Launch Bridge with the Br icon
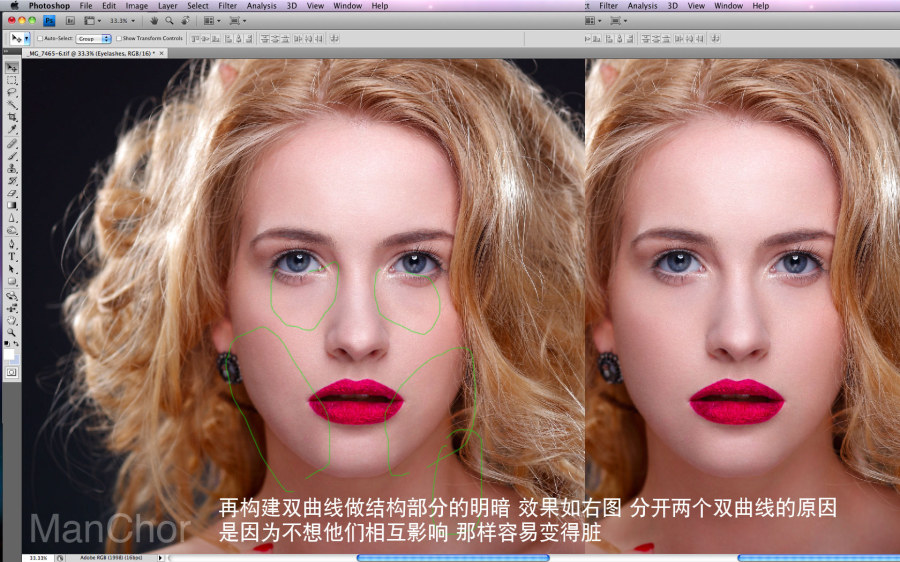This screenshot has height=562, width=900. 70,20
